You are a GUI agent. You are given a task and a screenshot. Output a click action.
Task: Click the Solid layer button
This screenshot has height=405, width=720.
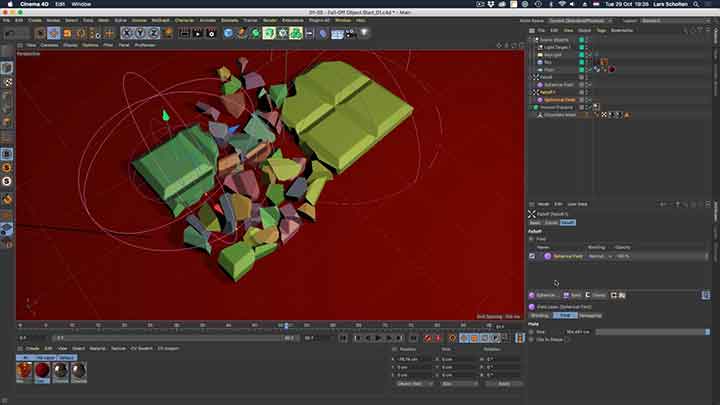click(572, 295)
